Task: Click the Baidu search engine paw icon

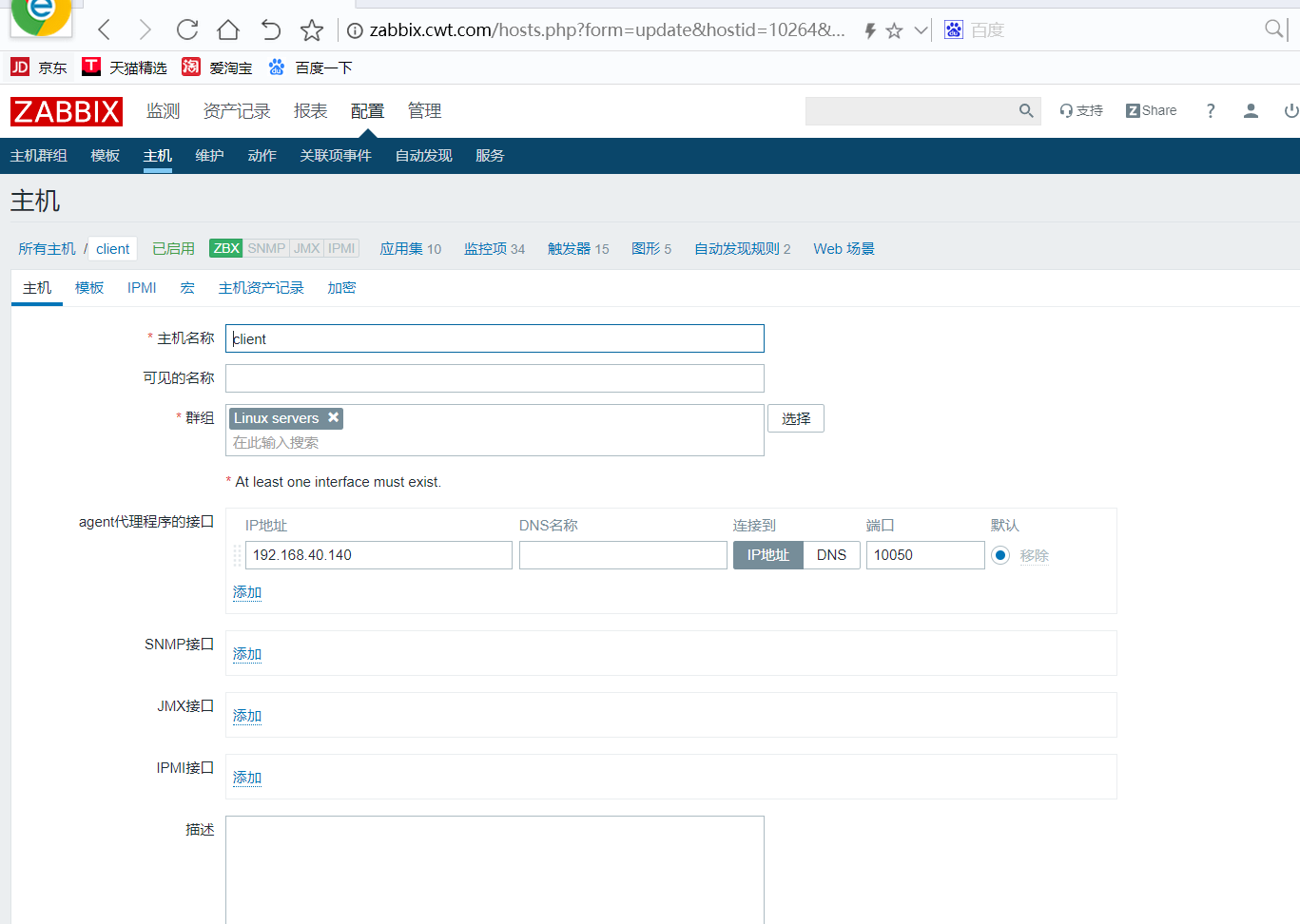Action: pos(954,30)
